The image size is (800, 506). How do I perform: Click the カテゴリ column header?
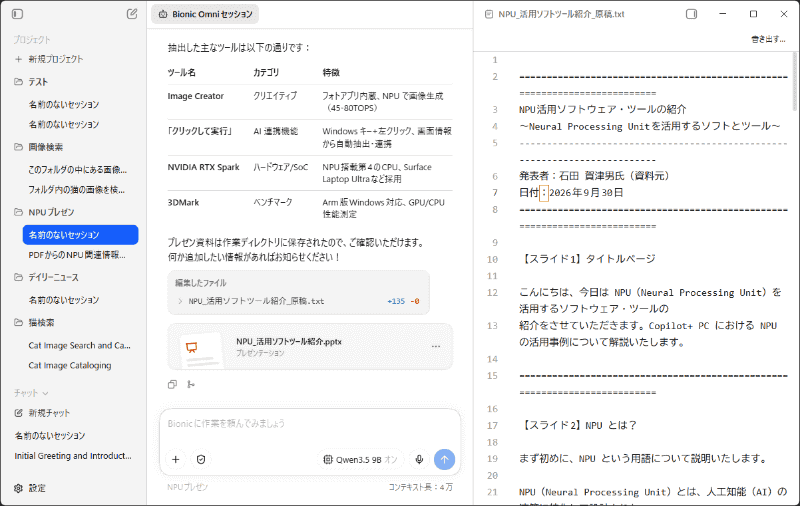(266, 72)
